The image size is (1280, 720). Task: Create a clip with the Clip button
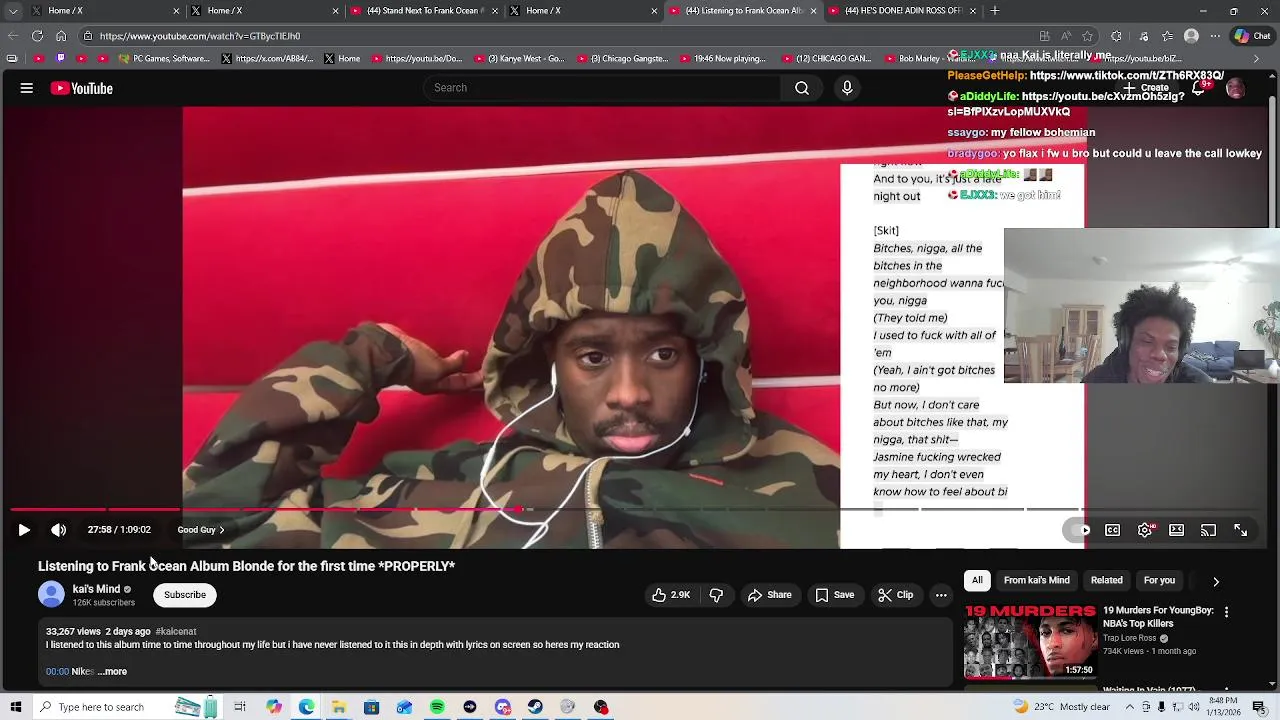point(895,595)
